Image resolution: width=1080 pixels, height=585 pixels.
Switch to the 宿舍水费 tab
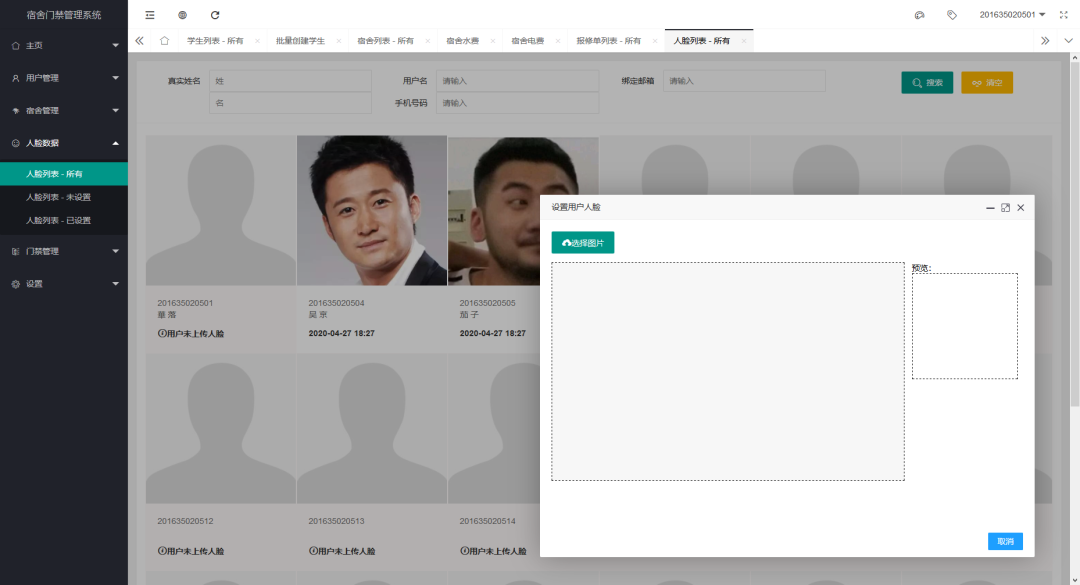[462, 41]
